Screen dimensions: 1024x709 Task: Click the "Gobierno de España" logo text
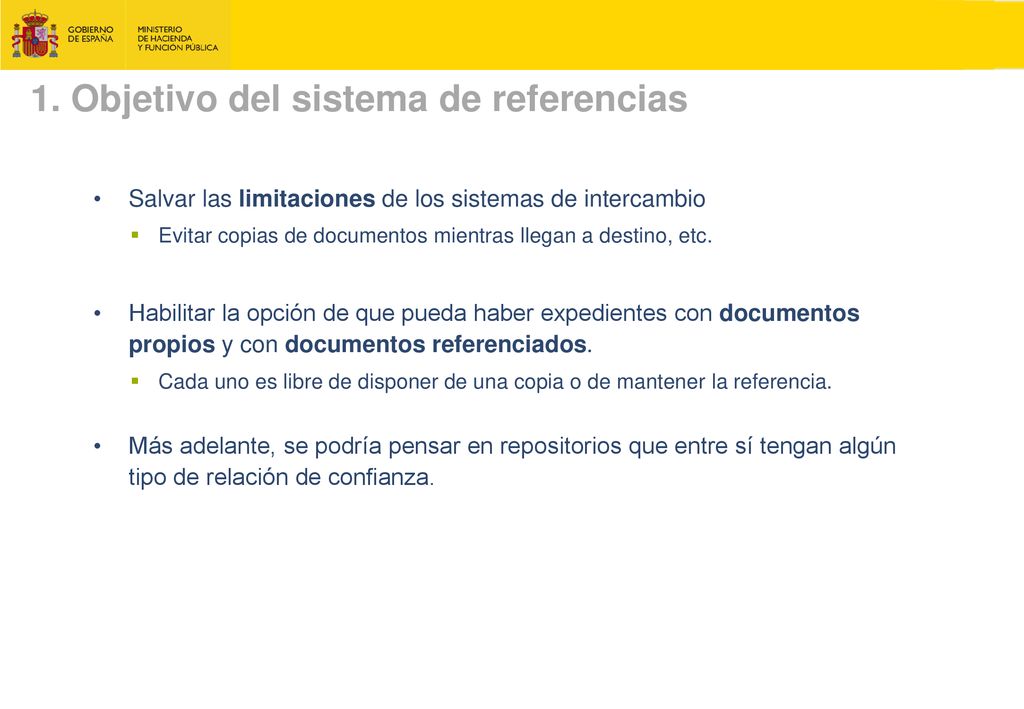click(90, 35)
